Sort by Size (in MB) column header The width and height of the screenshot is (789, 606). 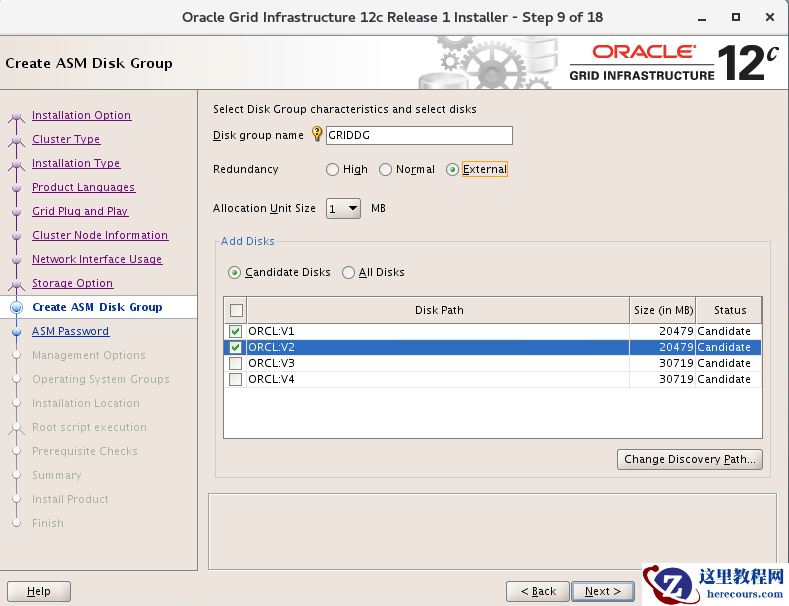pos(663,311)
